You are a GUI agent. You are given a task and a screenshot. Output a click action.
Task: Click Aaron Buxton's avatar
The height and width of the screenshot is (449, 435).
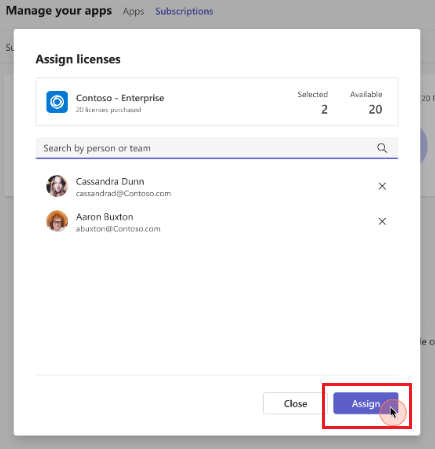57,221
